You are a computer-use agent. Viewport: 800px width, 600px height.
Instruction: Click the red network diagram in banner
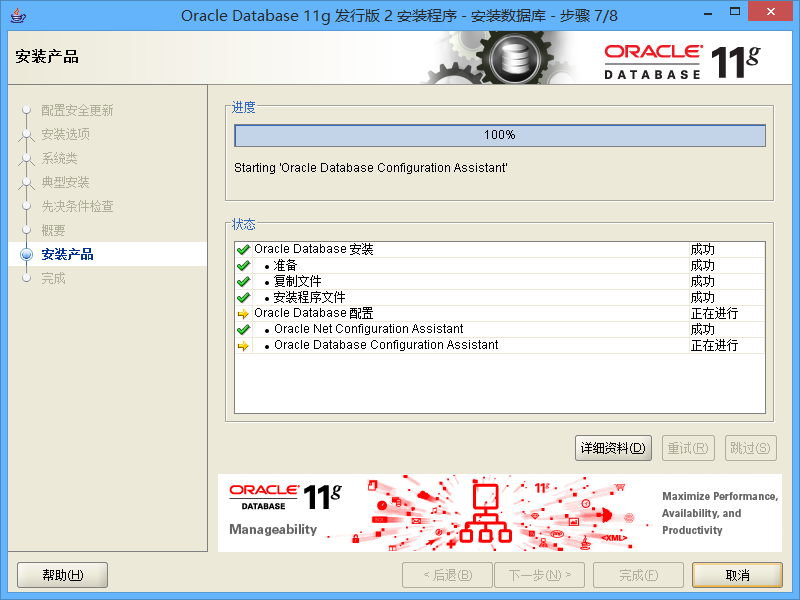coord(485,513)
